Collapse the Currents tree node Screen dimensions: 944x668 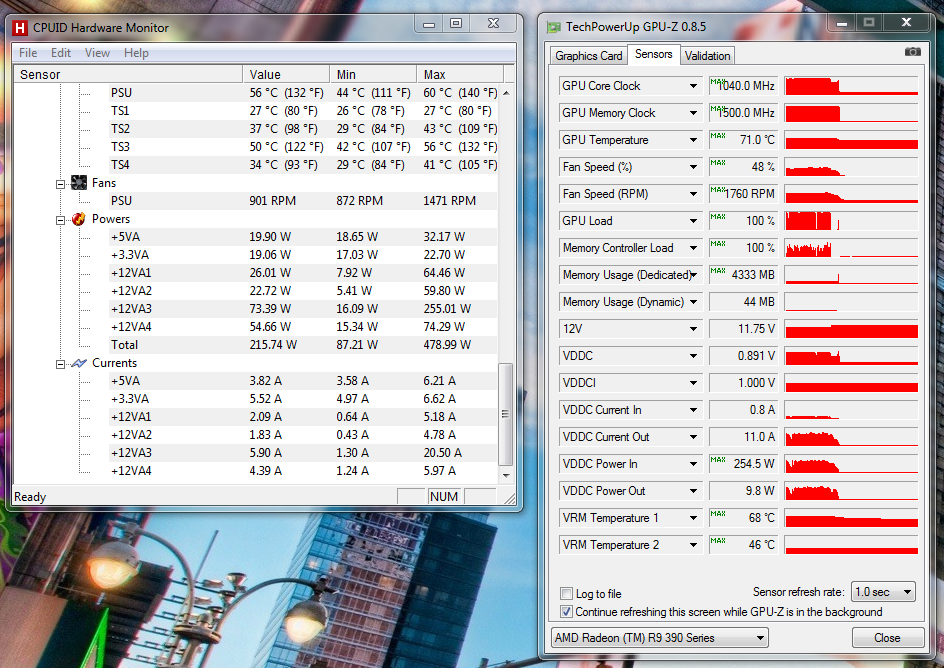[60, 364]
